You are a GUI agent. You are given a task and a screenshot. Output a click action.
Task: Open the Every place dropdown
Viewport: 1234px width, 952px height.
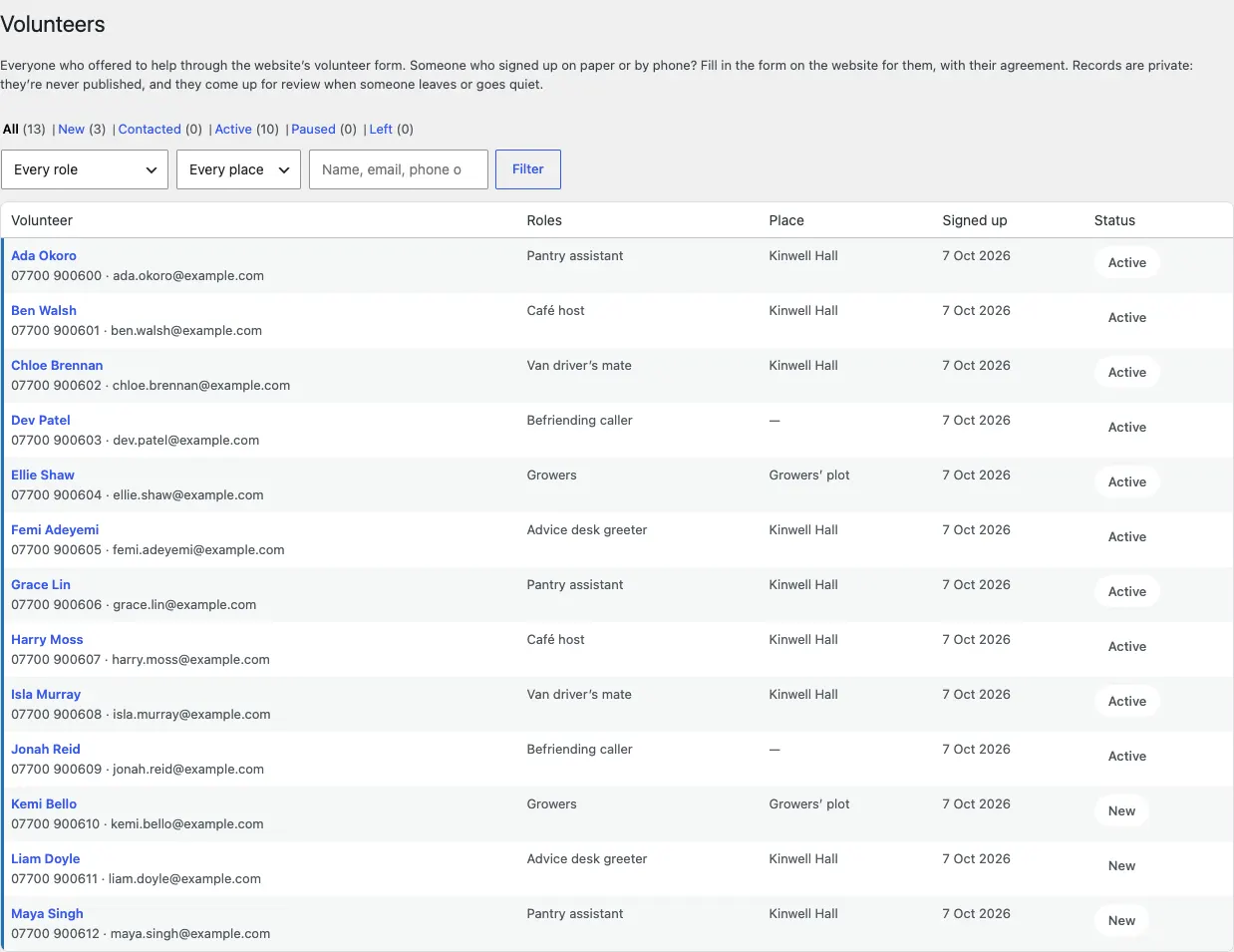point(238,169)
